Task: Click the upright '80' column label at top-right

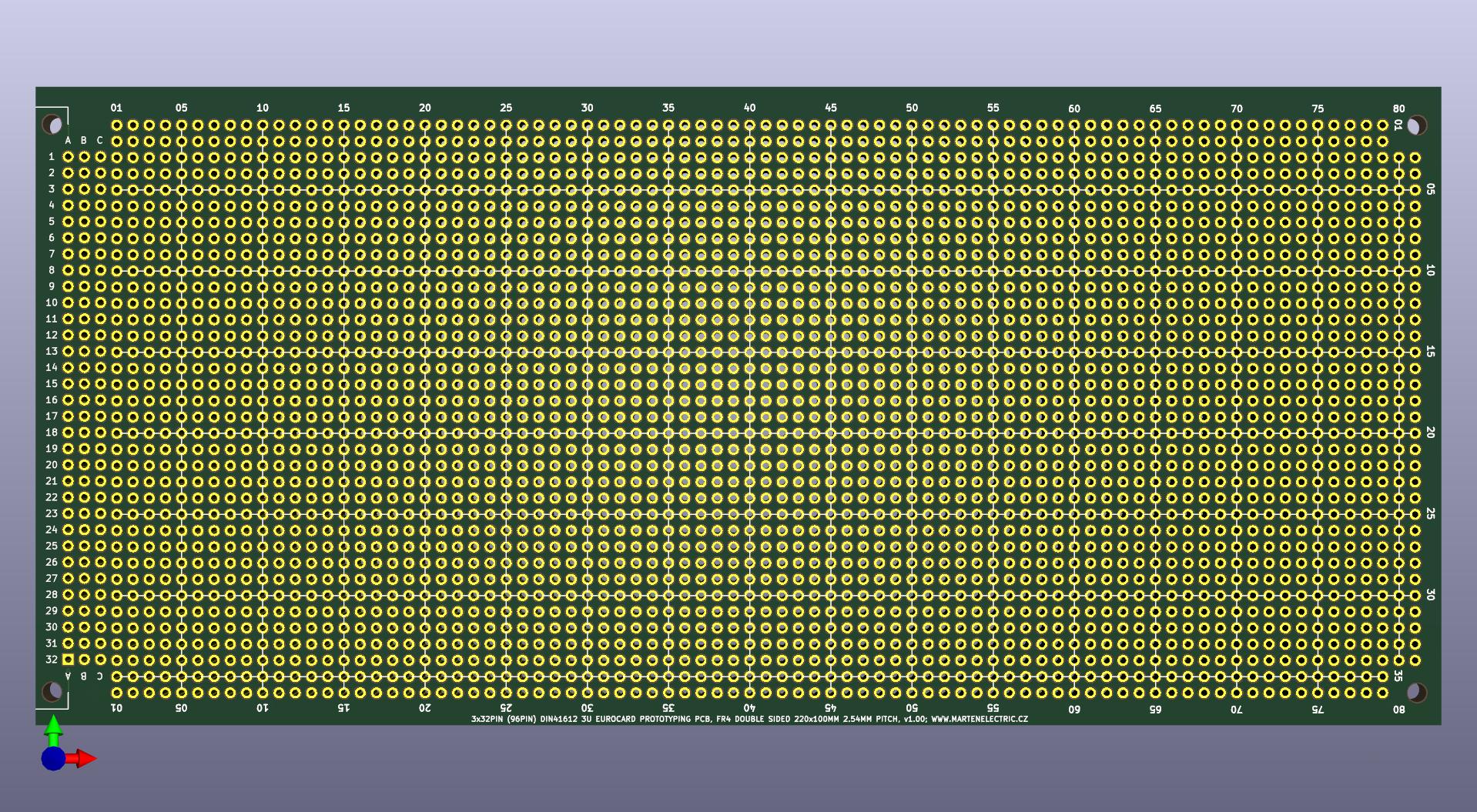Action: point(1398,109)
